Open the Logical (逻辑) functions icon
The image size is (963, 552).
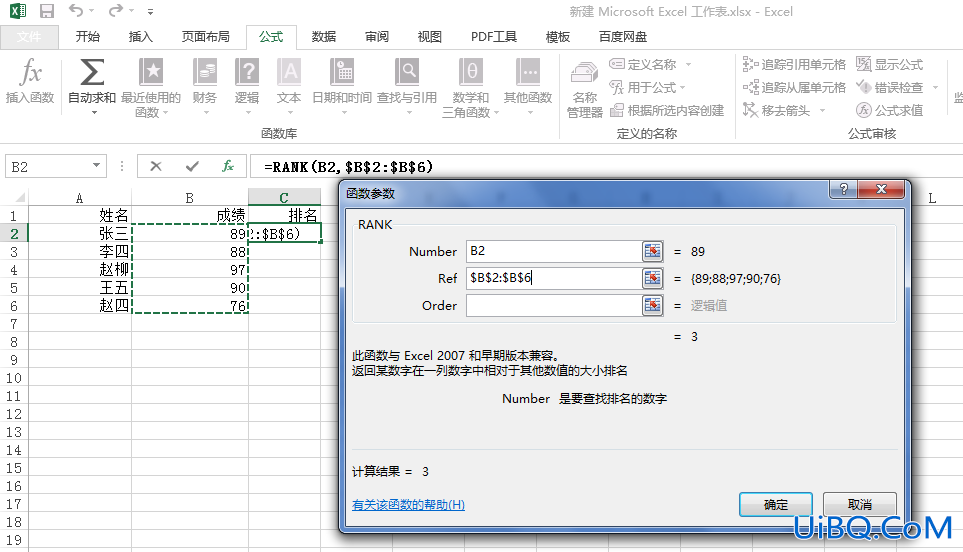tap(247, 72)
